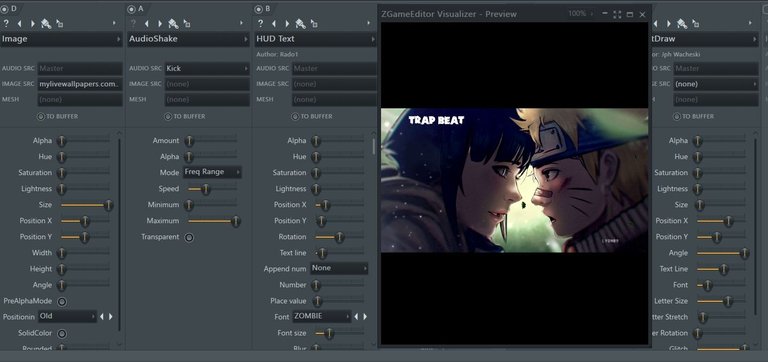The height and width of the screenshot is (362, 768).
Task: Open the Positionin Old dropdown
Action: (68, 316)
